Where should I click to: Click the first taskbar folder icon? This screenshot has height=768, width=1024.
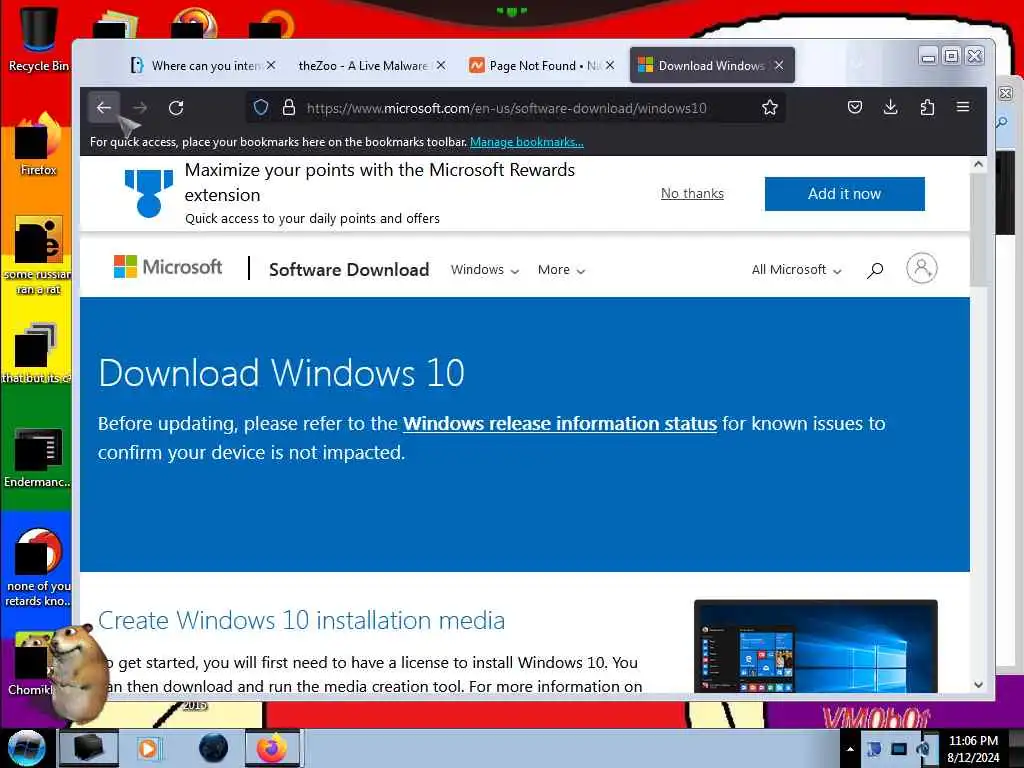click(x=89, y=748)
